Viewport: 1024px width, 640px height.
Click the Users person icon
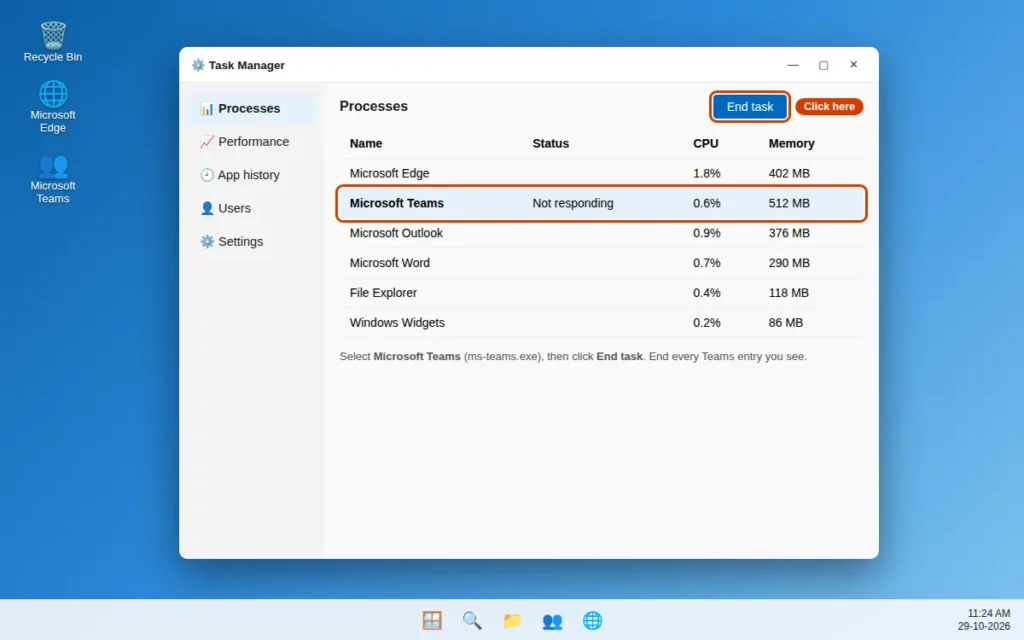pos(207,208)
